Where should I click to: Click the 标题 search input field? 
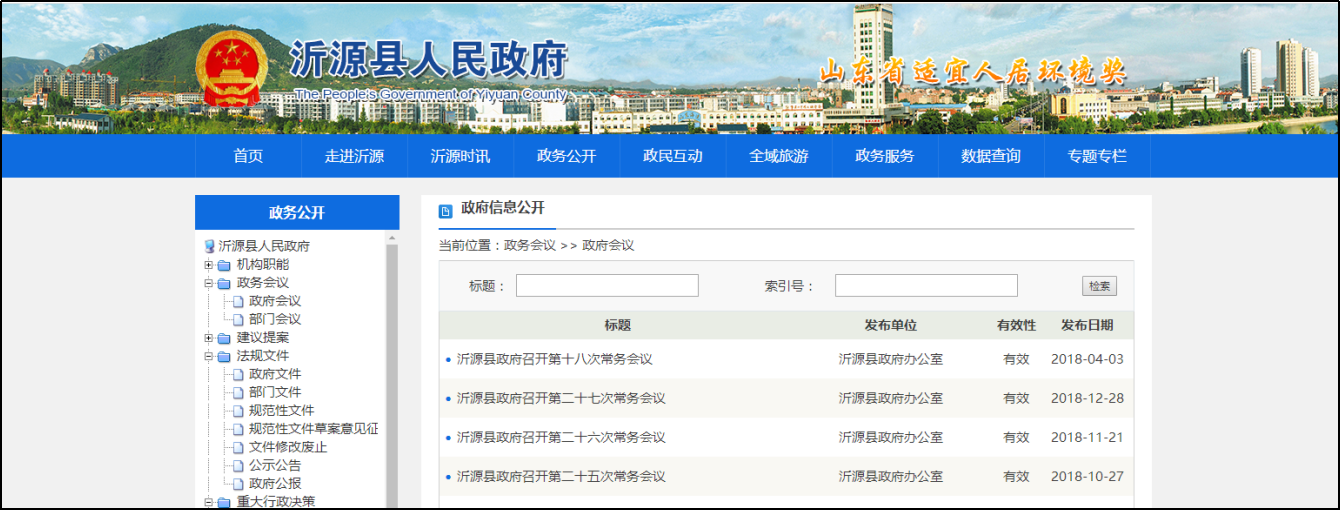click(x=607, y=286)
